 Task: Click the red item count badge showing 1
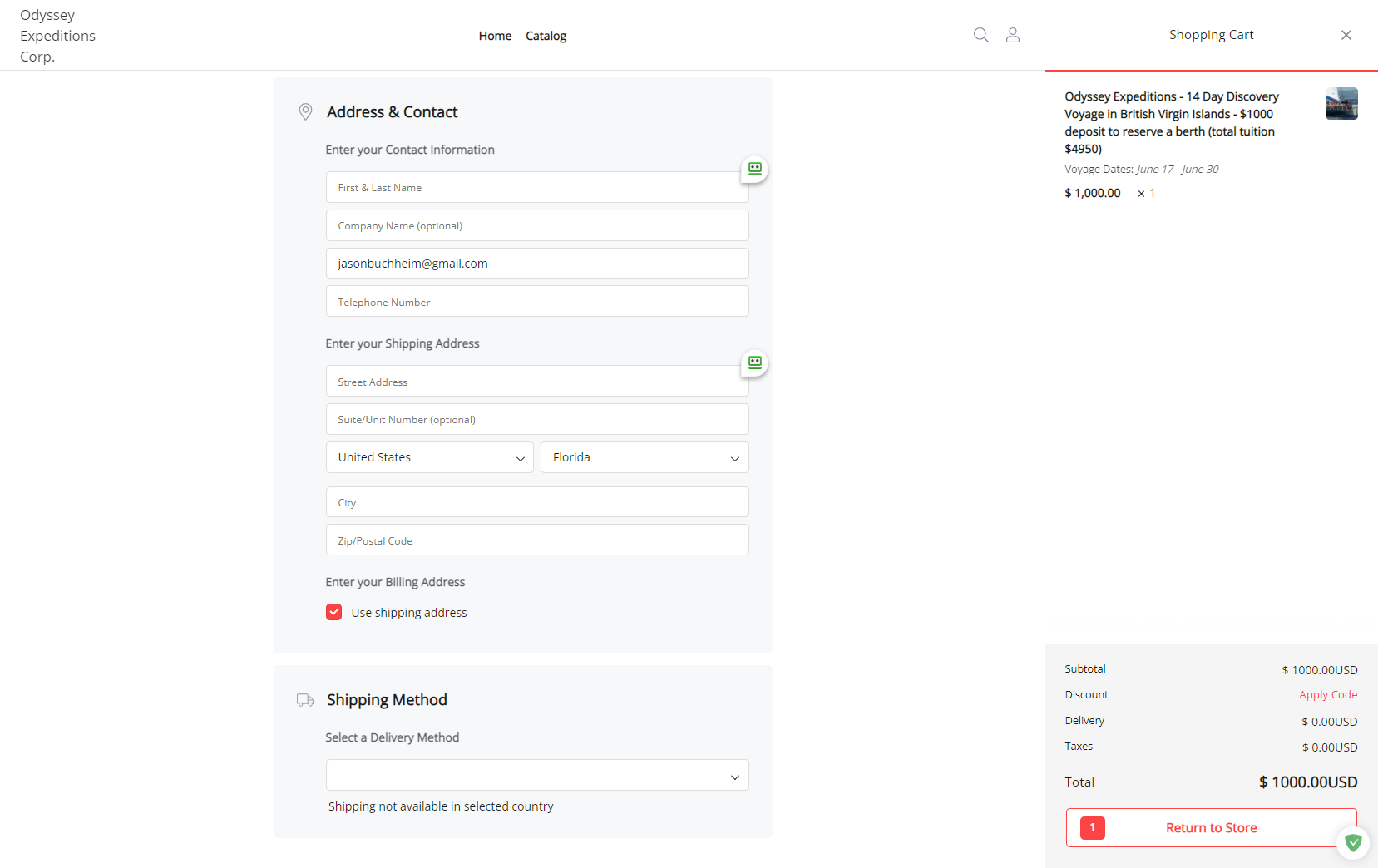point(1093,828)
